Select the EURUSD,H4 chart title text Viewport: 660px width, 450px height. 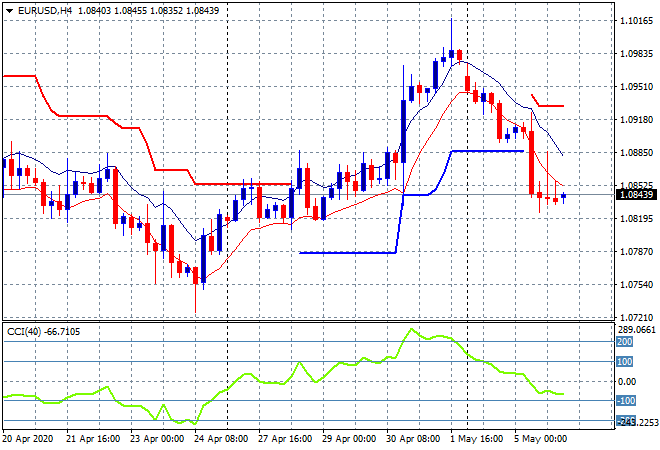tap(45, 11)
